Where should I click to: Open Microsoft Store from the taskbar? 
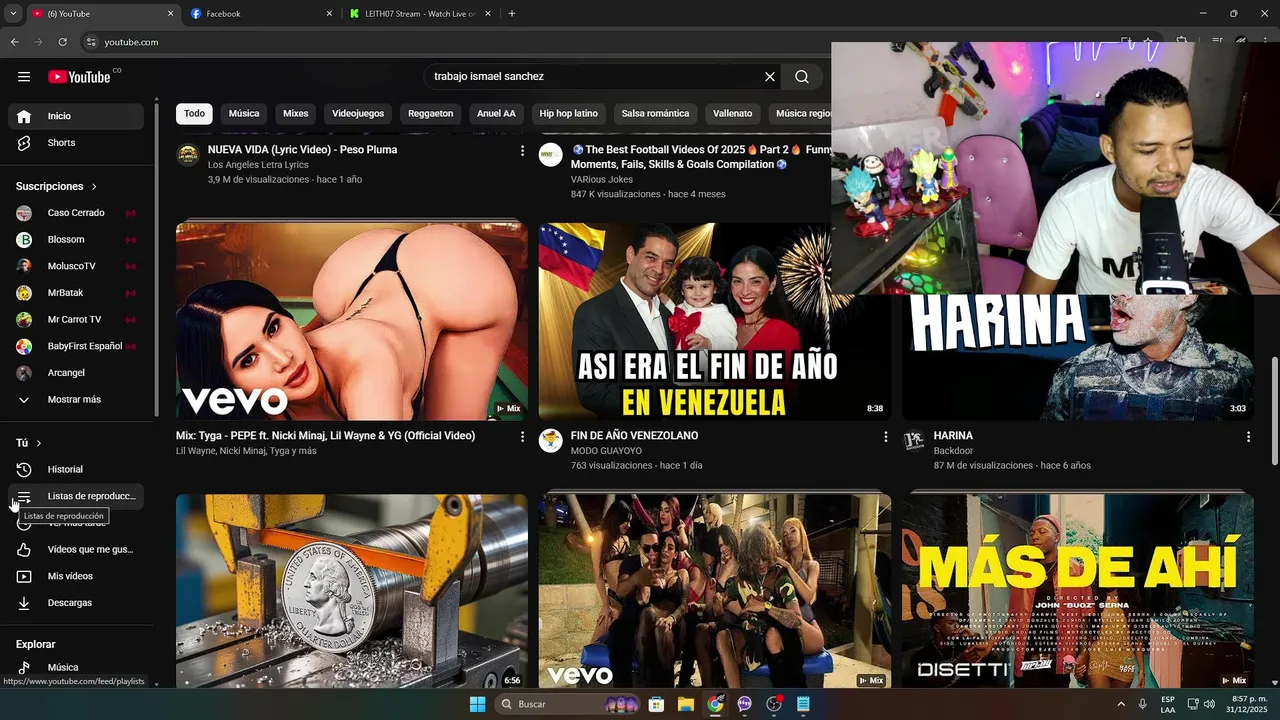(x=656, y=704)
